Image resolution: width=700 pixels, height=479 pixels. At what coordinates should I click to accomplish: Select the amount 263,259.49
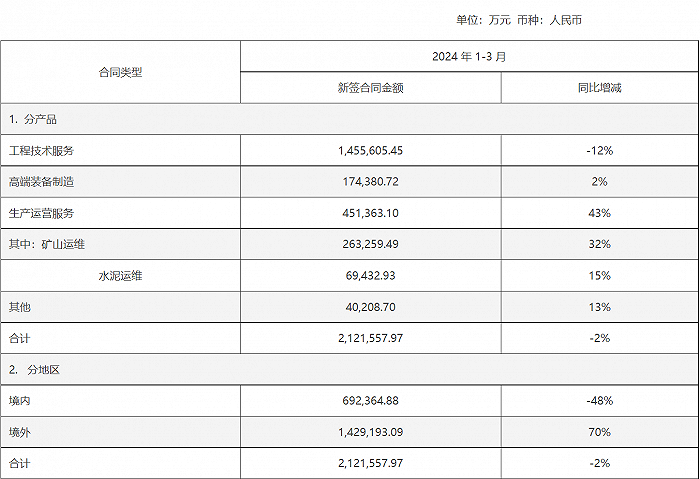pos(370,244)
